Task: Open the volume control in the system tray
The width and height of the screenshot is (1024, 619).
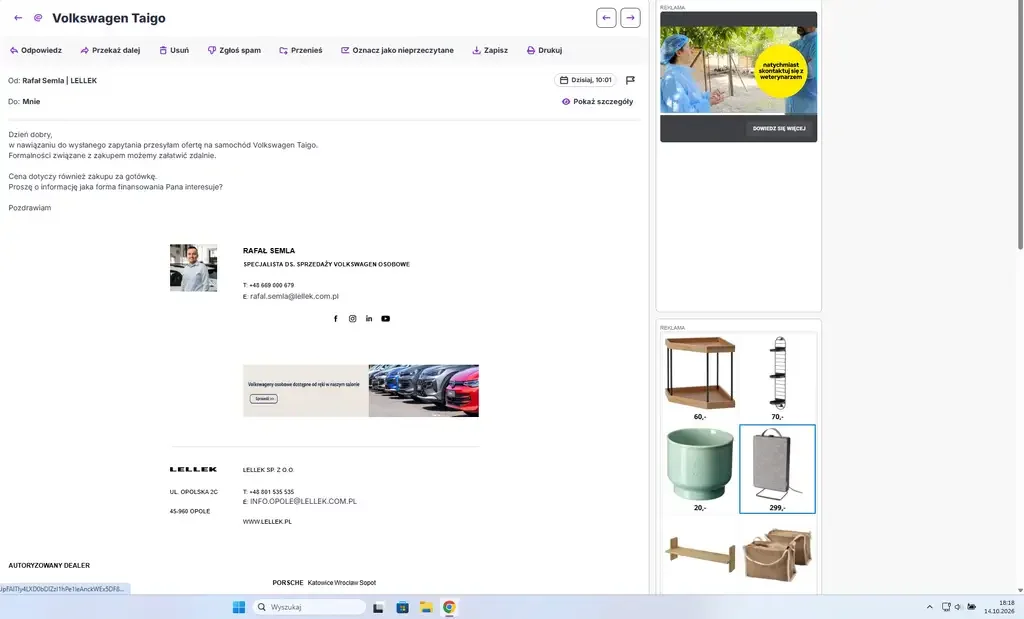Action: click(x=958, y=607)
